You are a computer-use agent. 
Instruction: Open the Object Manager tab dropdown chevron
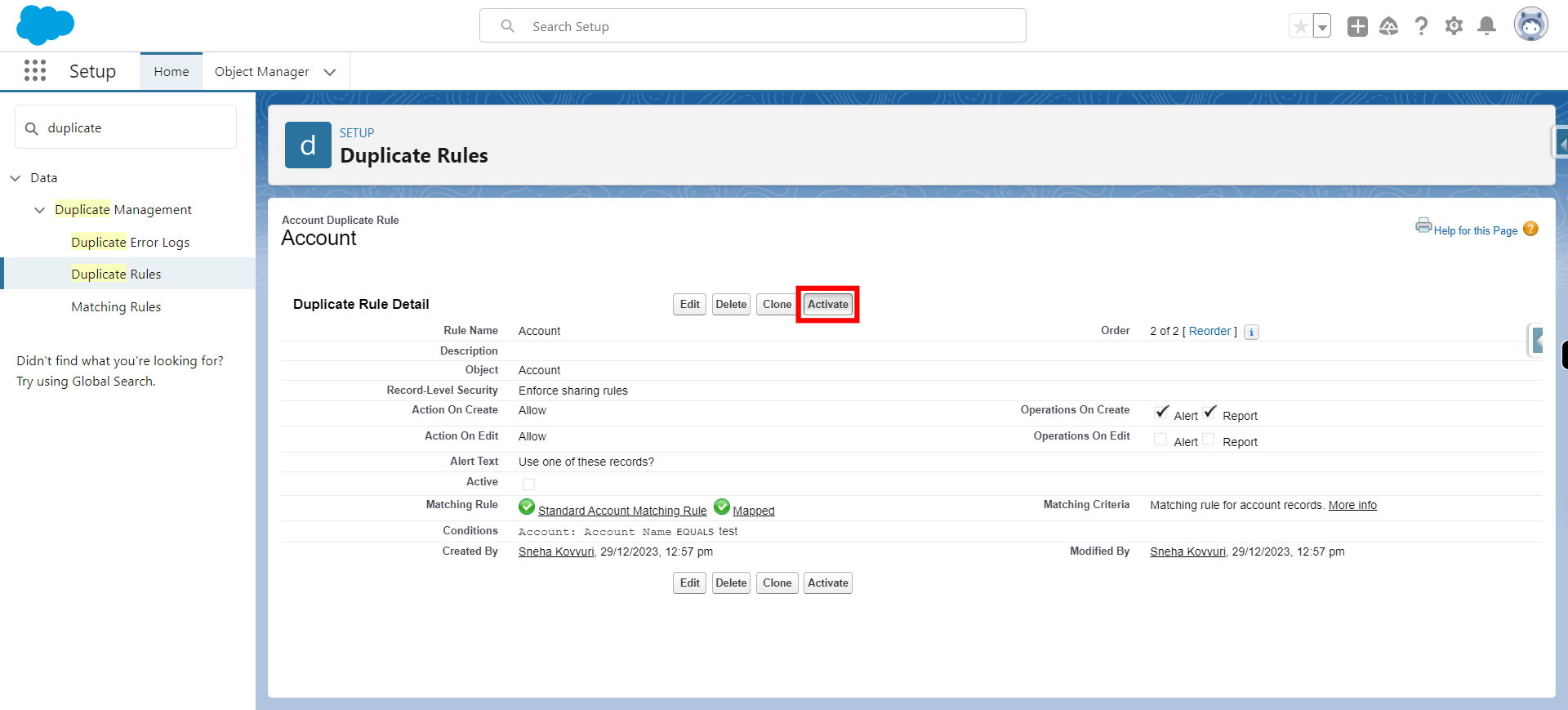coord(330,72)
